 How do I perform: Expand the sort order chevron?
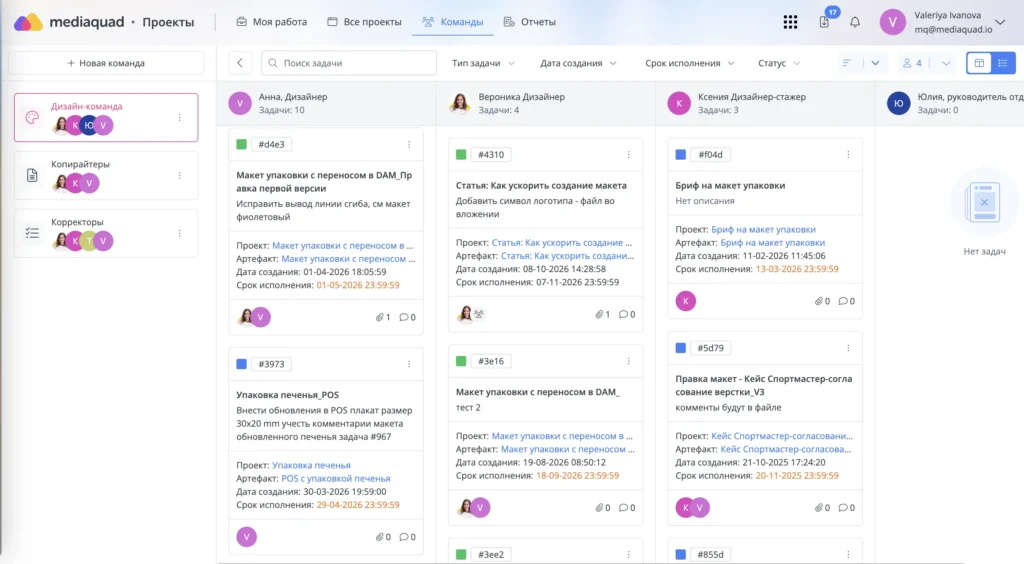point(875,63)
